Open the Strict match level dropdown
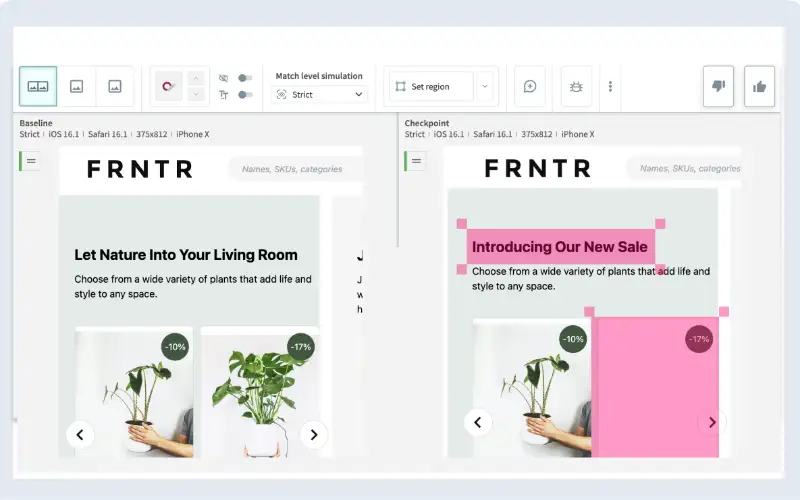This screenshot has width=800, height=500. pyautogui.click(x=319, y=94)
